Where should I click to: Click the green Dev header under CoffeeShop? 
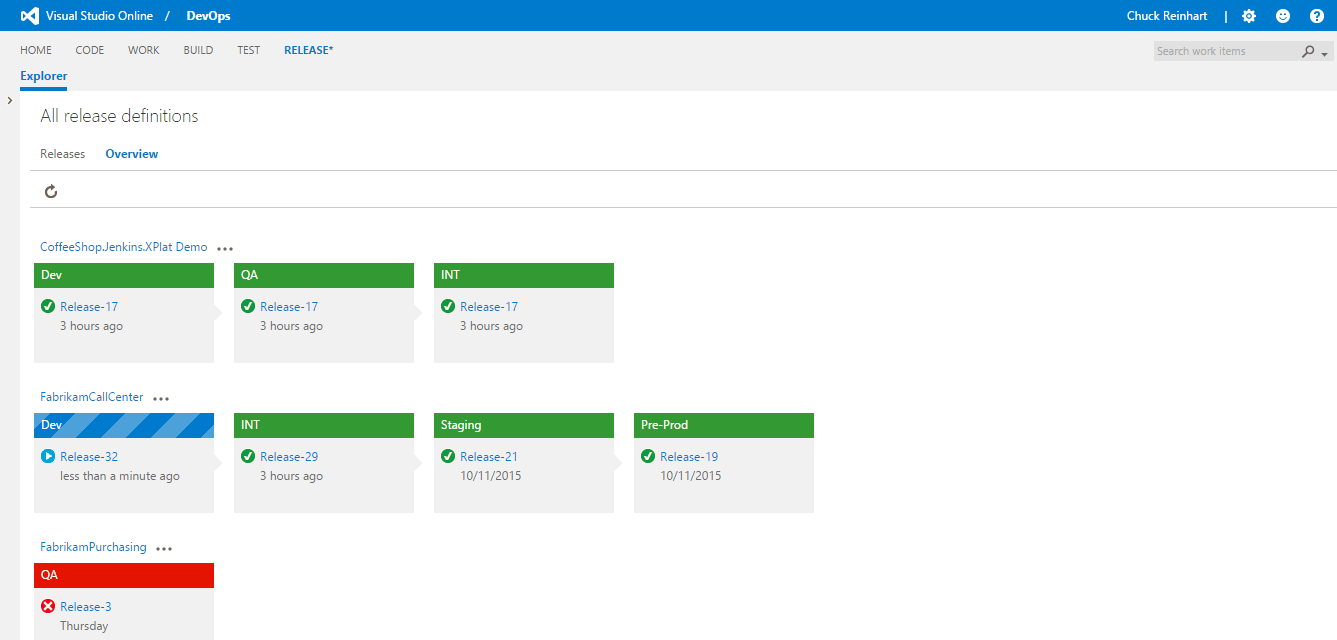124,275
